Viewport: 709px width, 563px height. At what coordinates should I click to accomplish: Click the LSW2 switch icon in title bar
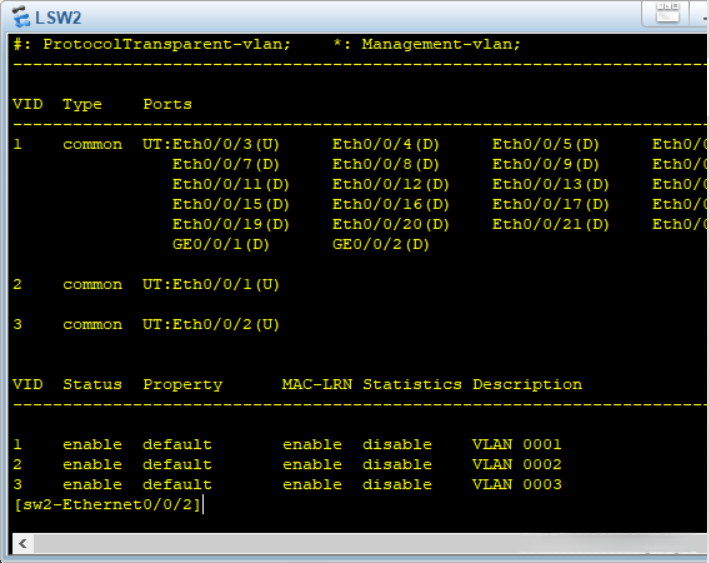(21, 17)
